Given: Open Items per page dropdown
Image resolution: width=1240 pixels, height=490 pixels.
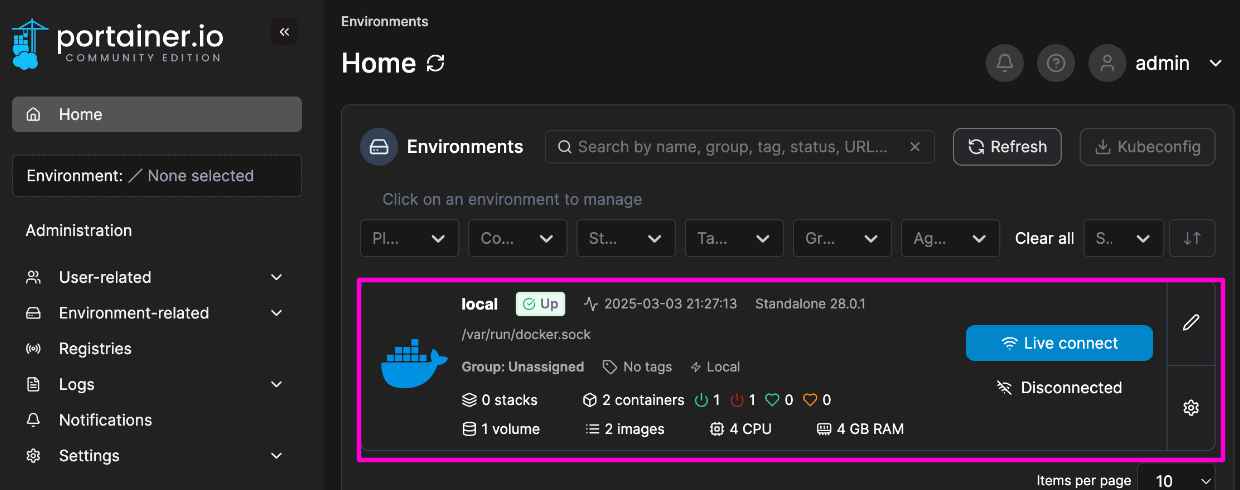Looking at the screenshot, I should 1176,480.
